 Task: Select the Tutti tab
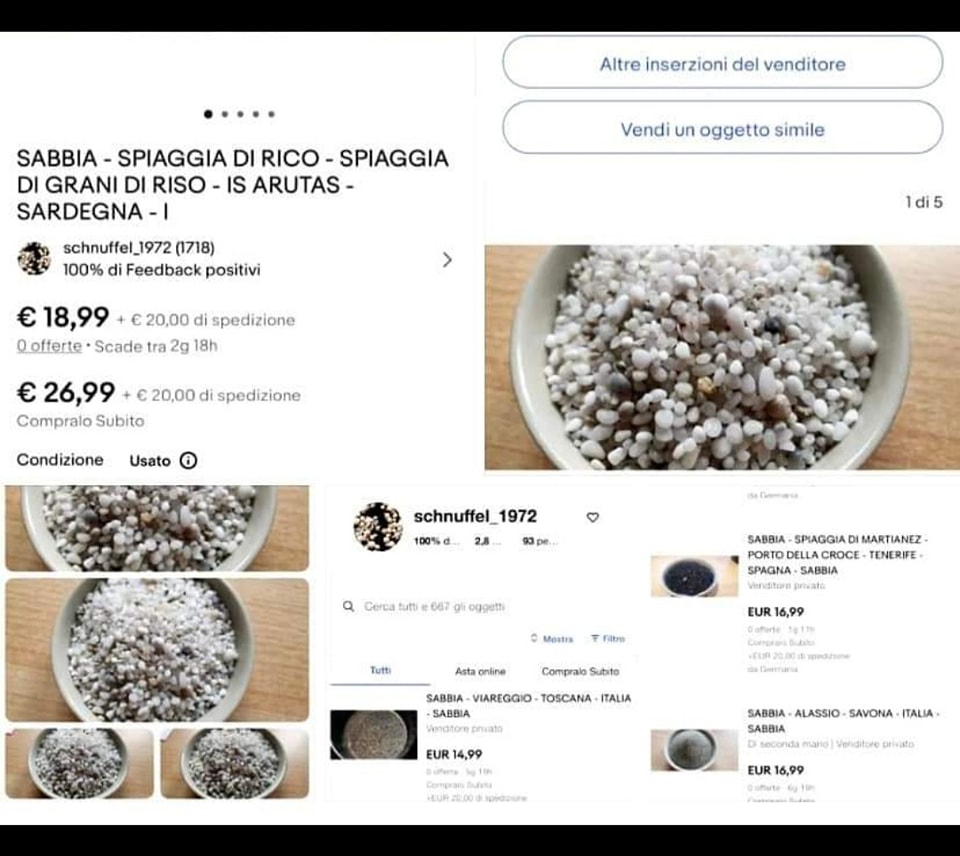click(x=380, y=670)
